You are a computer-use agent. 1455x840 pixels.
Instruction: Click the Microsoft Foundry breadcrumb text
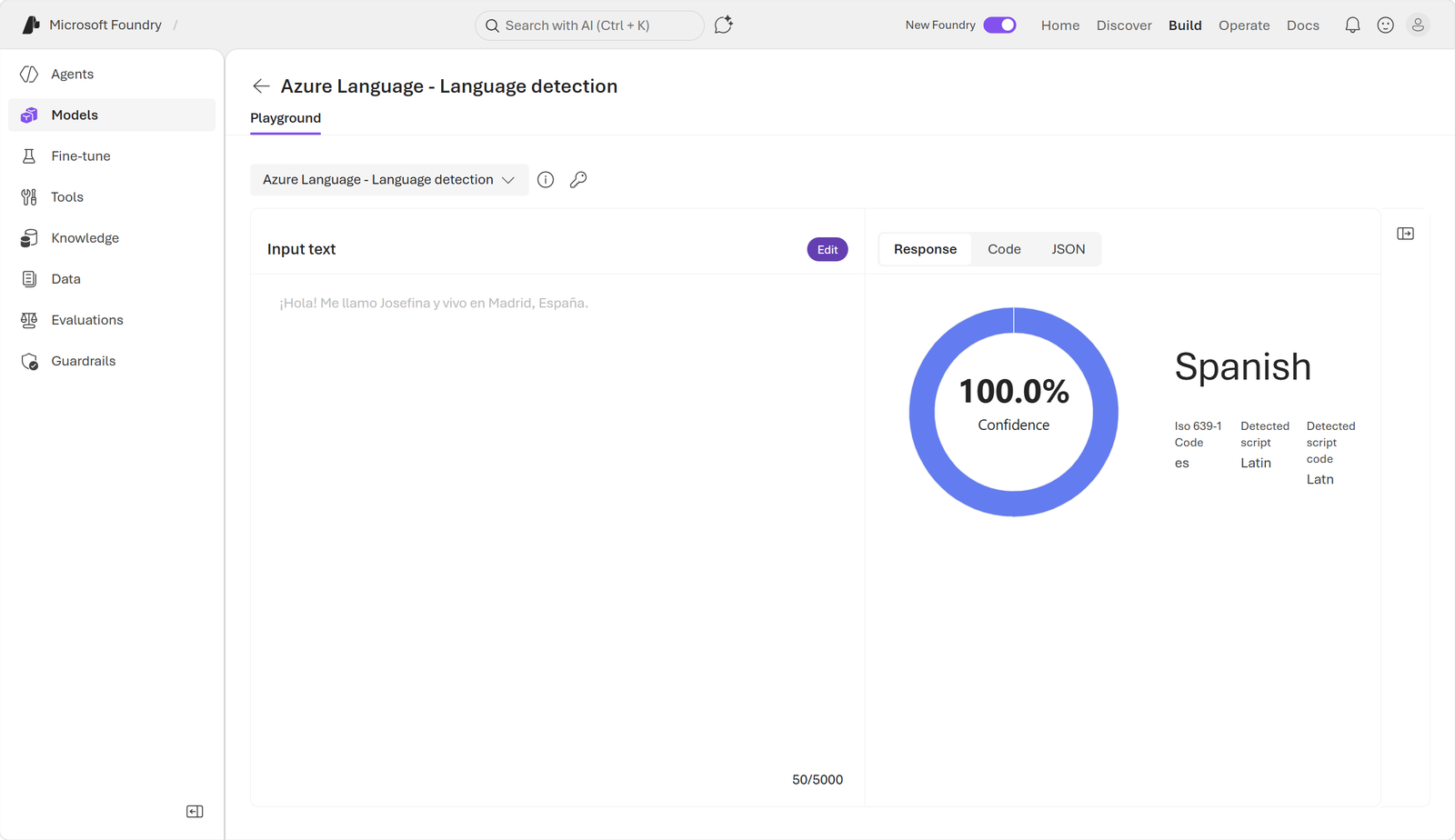[105, 25]
